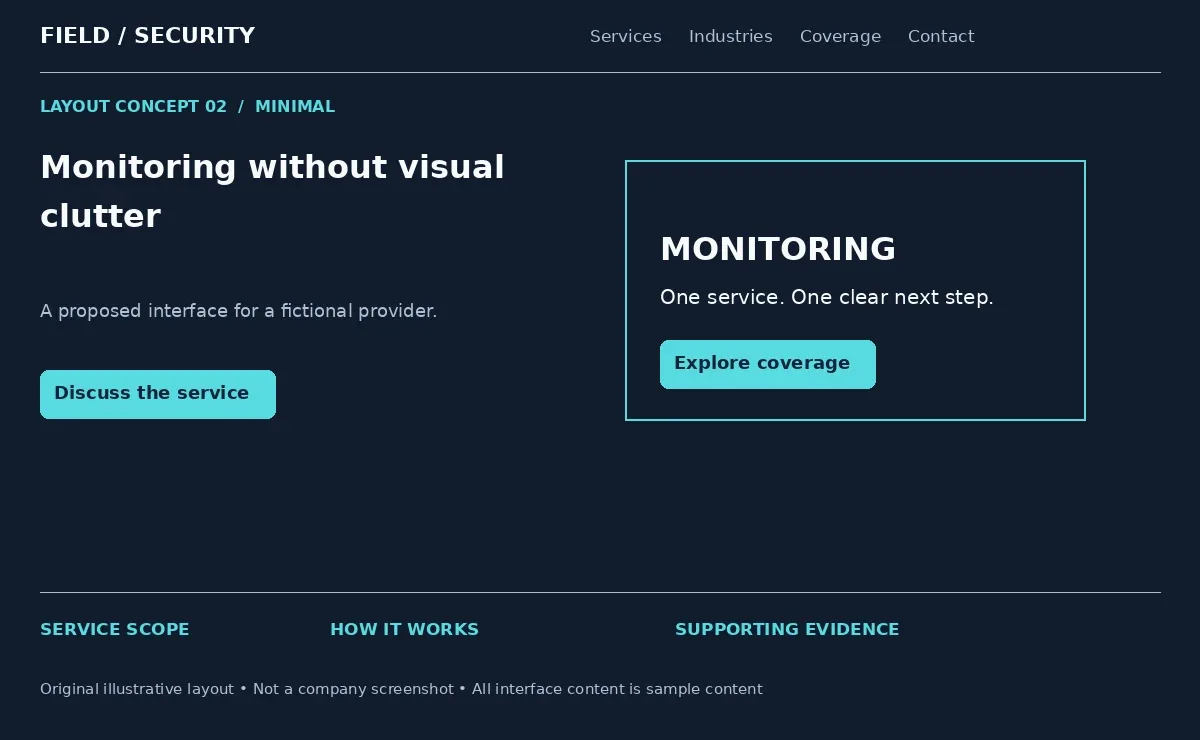Open the Services nav link

(626, 36)
